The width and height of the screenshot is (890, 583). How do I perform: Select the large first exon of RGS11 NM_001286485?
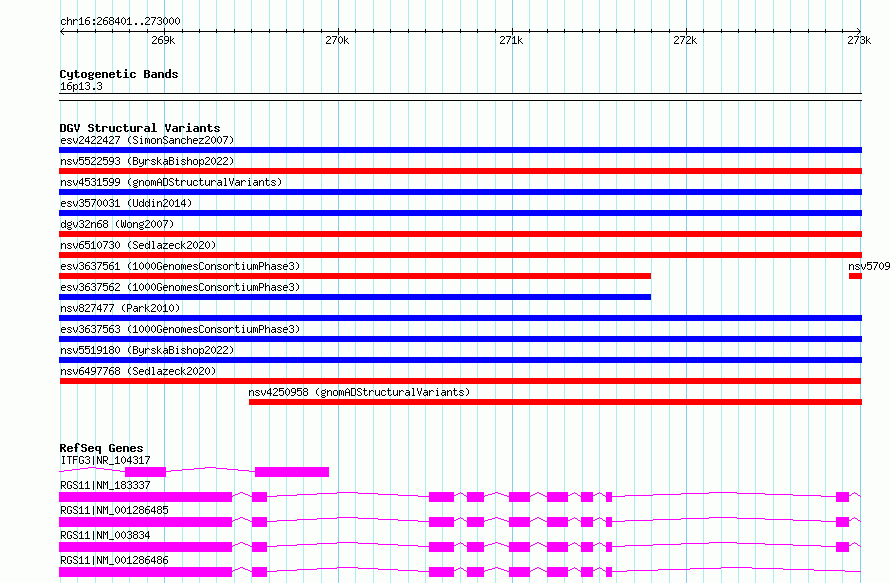(x=145, y=522)
